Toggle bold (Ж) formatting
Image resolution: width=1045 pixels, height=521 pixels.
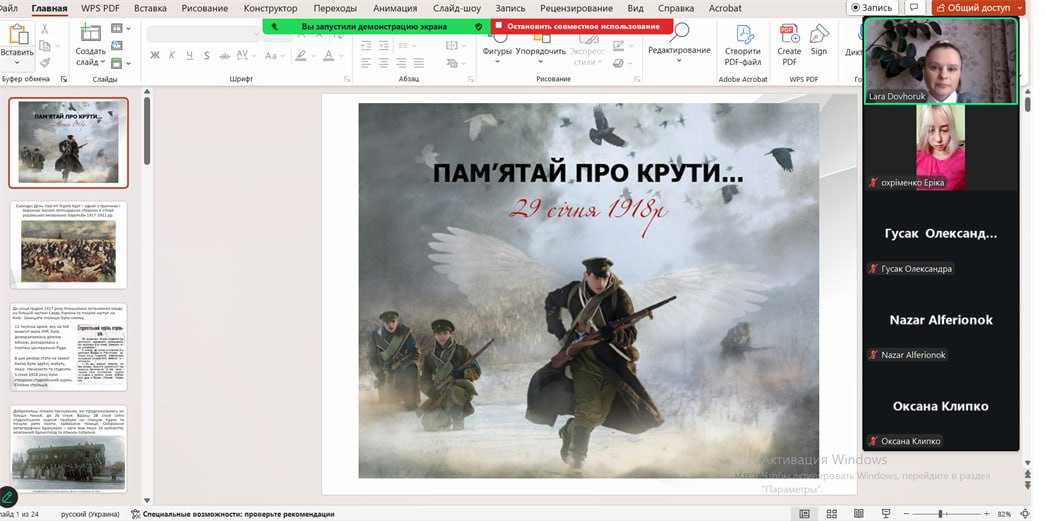(155, 56)
